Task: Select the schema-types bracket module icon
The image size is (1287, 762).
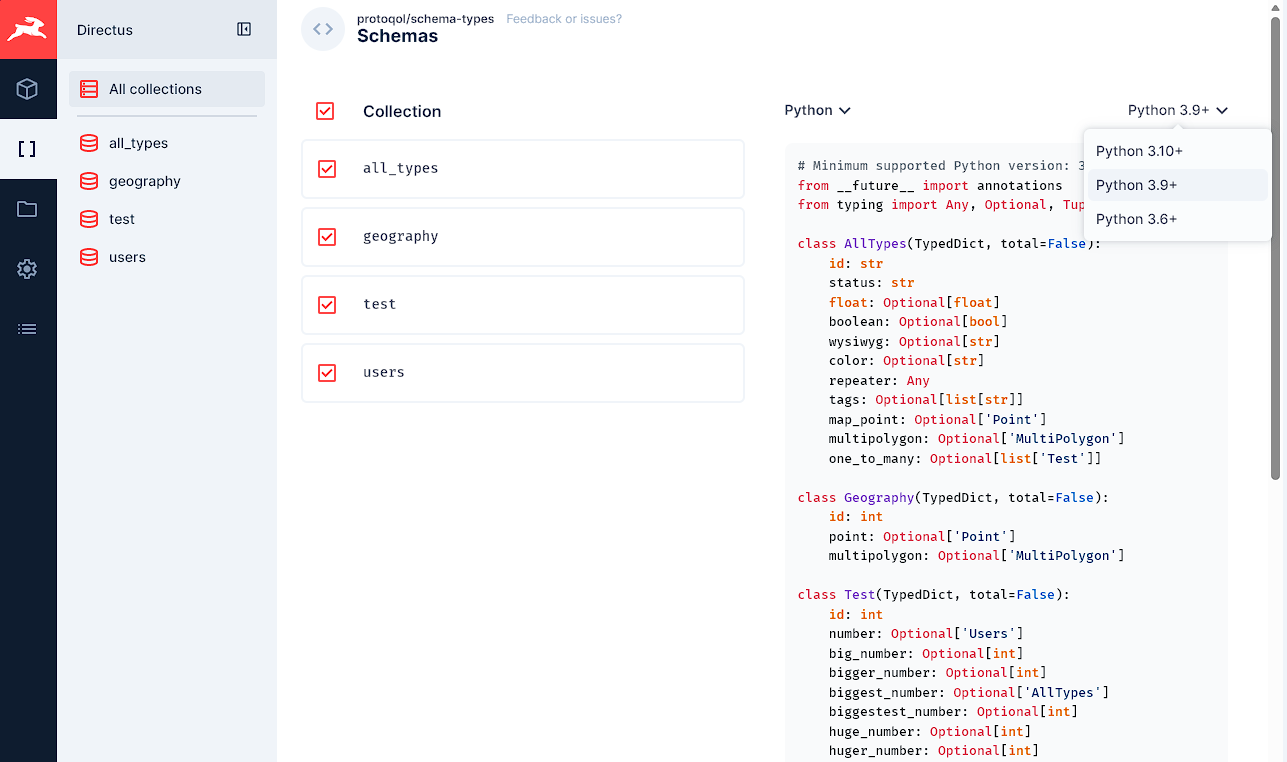Action: tap(28, 148)
